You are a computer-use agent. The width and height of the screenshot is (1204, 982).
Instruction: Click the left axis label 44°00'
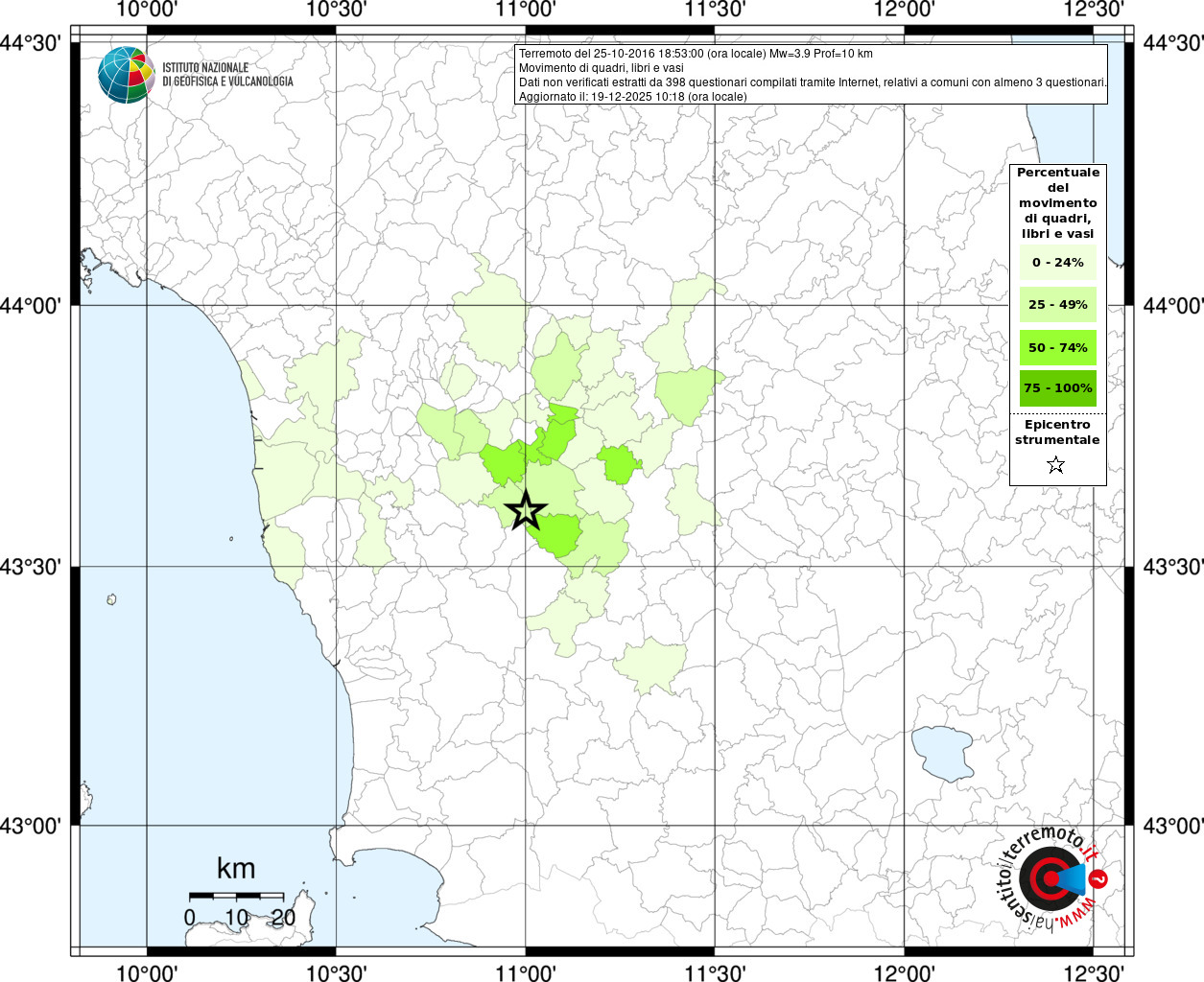point(31,306)
